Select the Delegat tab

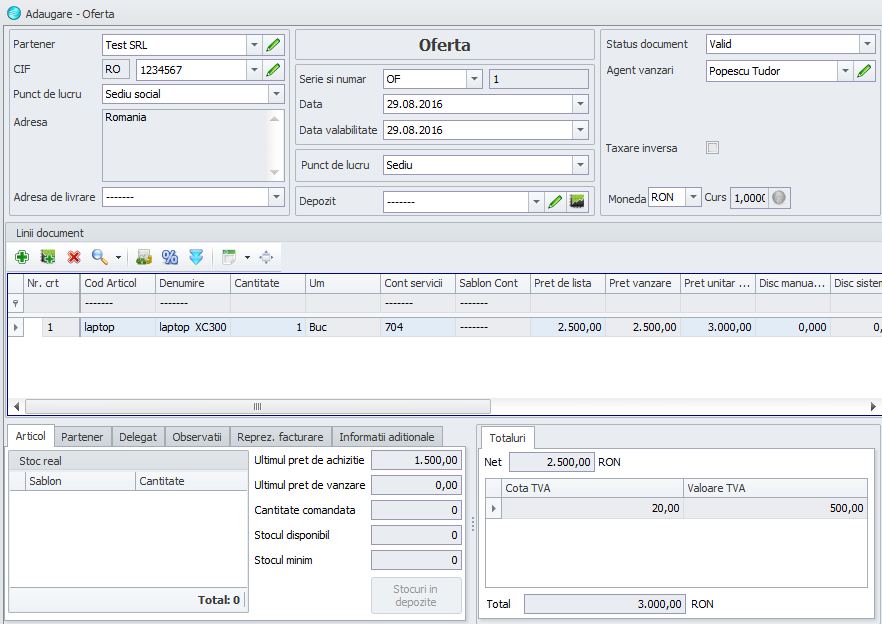coord(138,437)
